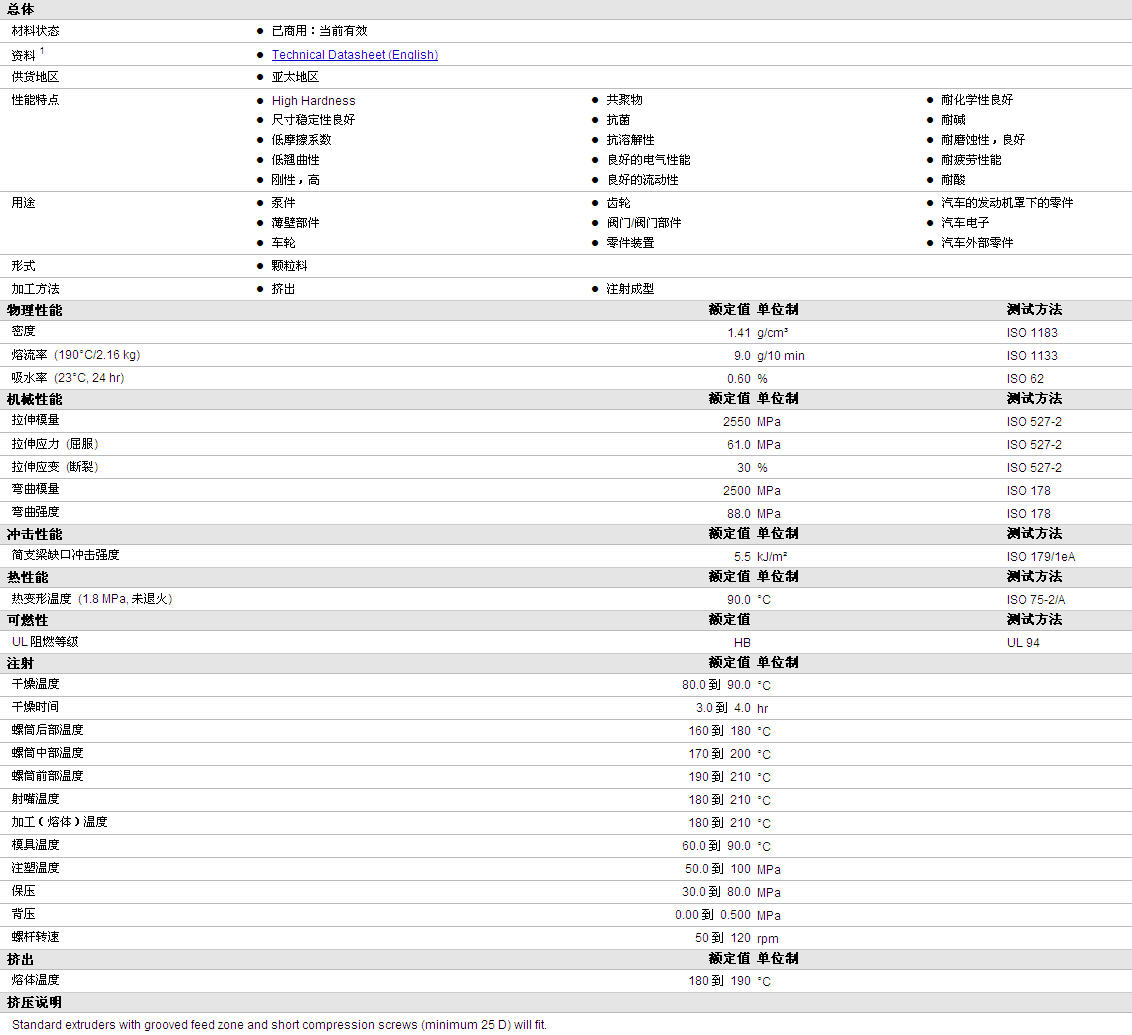This screenshot has width=1132, height=1035.
Task: Open the Technical Datasheet (English) link
Action: [354, 55]
